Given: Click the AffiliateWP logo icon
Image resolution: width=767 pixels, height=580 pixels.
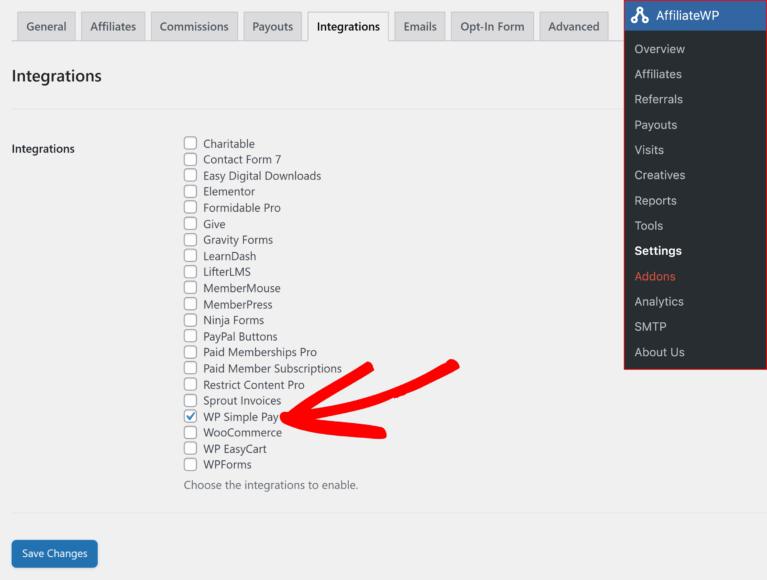Looking at the screenshot, I should [x=640, y=16].
